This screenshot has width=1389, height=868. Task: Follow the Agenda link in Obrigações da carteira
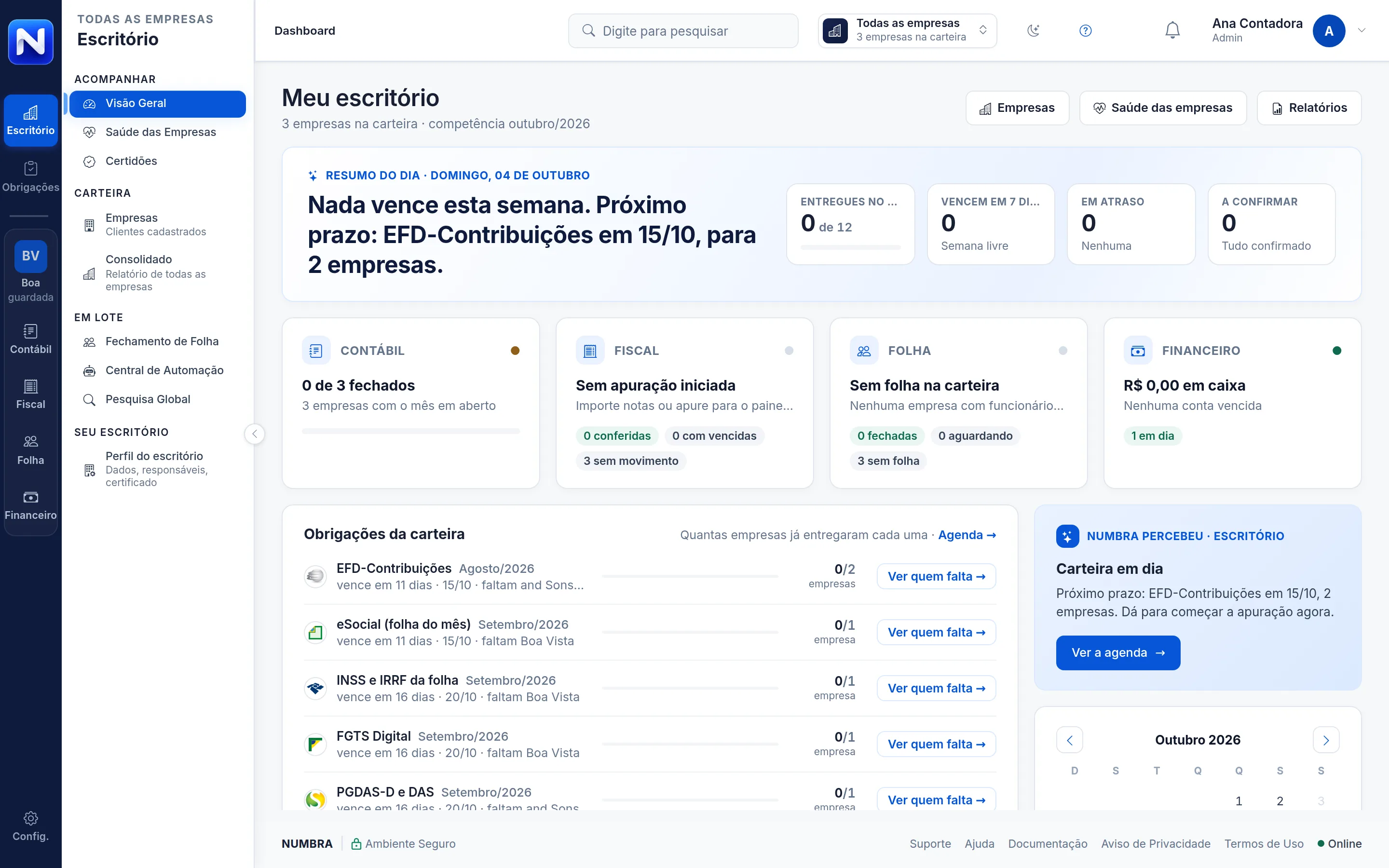pos(967,535)
